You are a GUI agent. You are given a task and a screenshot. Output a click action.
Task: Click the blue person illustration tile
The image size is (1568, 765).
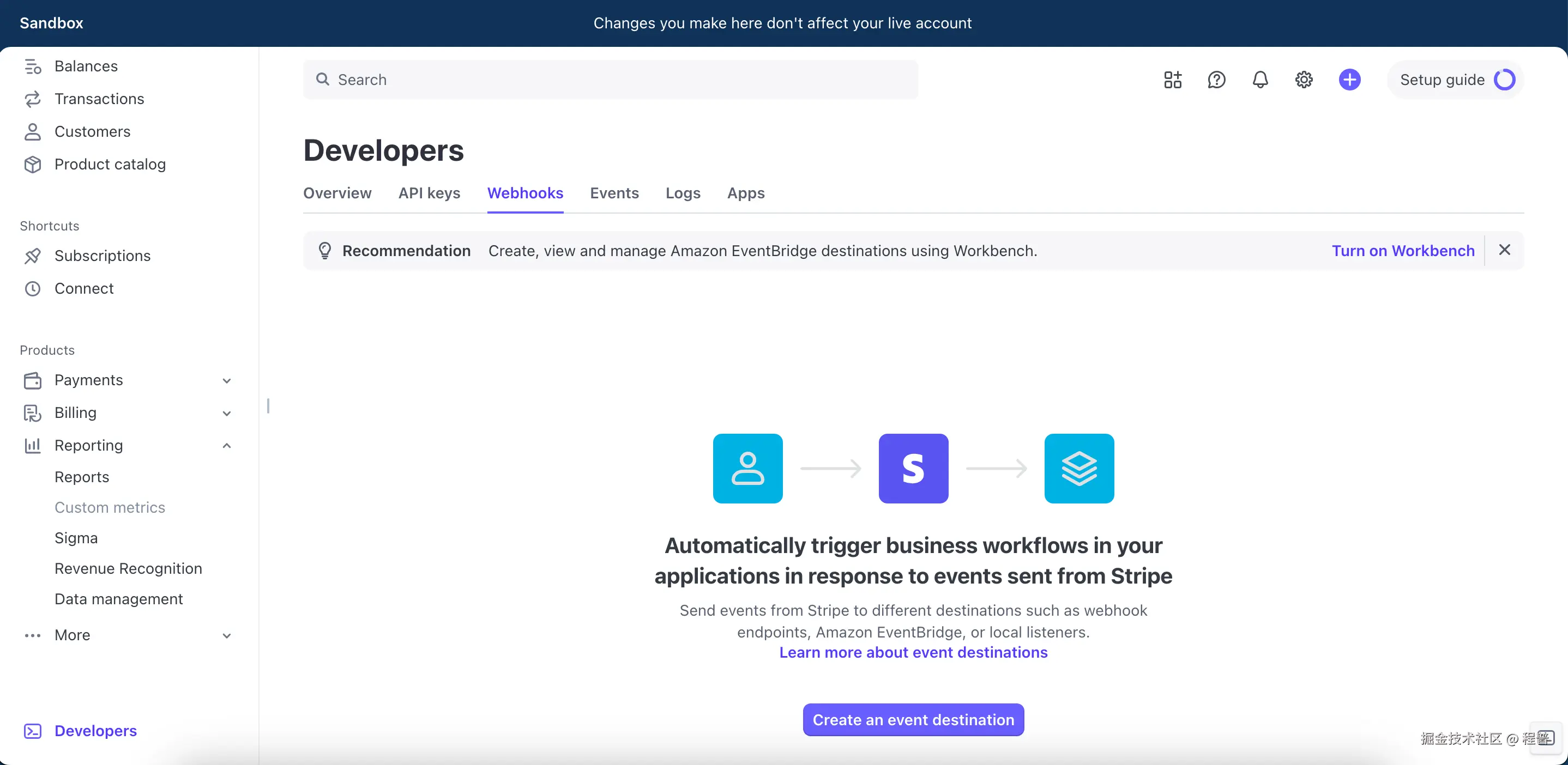748,468
